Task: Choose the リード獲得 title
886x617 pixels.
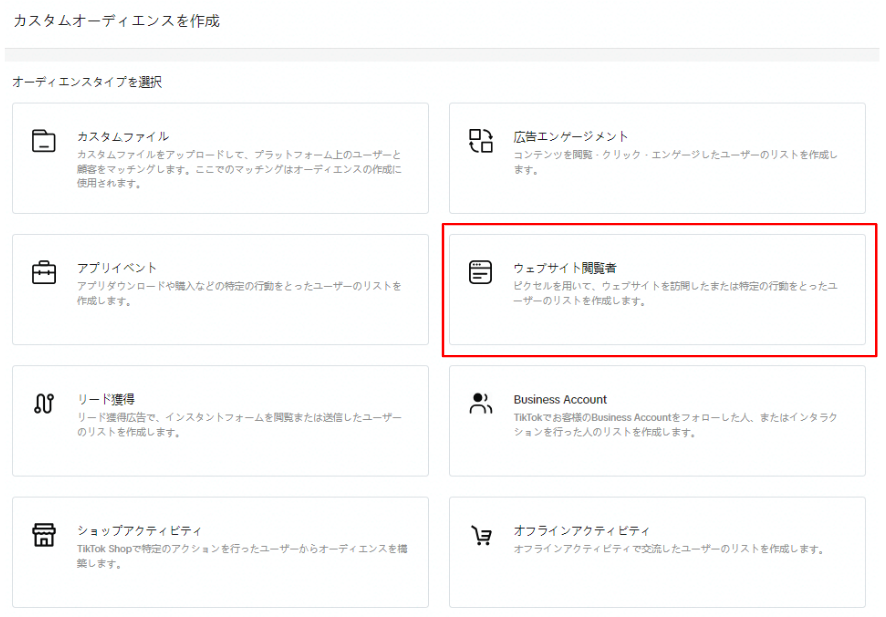Action: (106, 399)
